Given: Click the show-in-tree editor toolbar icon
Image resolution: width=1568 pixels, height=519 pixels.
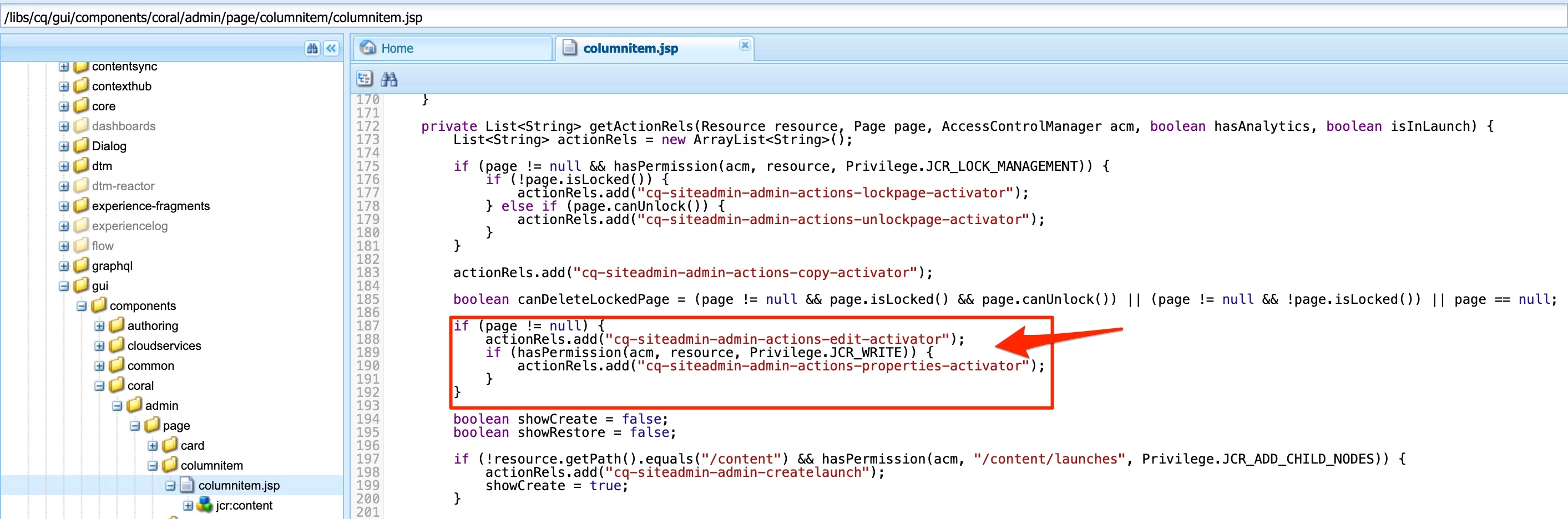Looking at the screenshot, I should coord(365,79).
